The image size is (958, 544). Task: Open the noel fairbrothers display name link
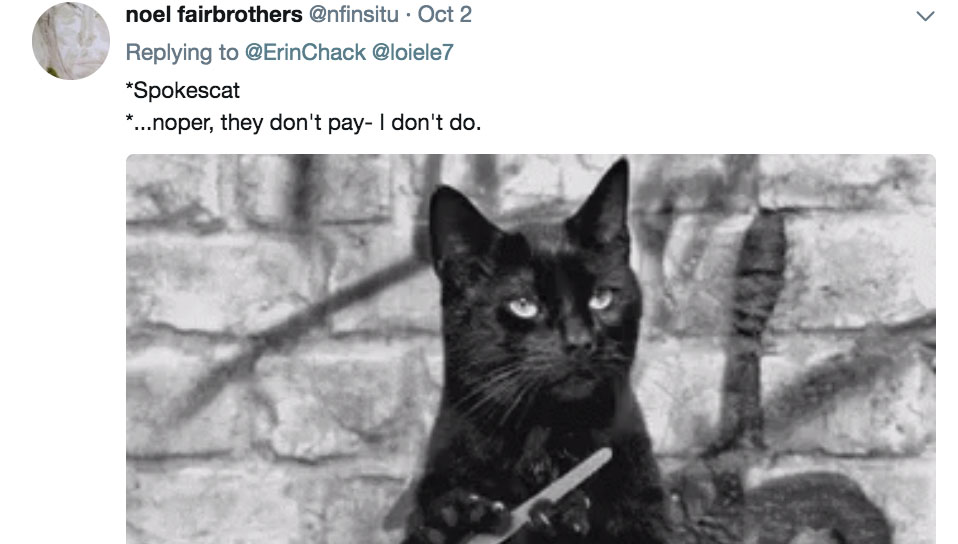[214, 14]
